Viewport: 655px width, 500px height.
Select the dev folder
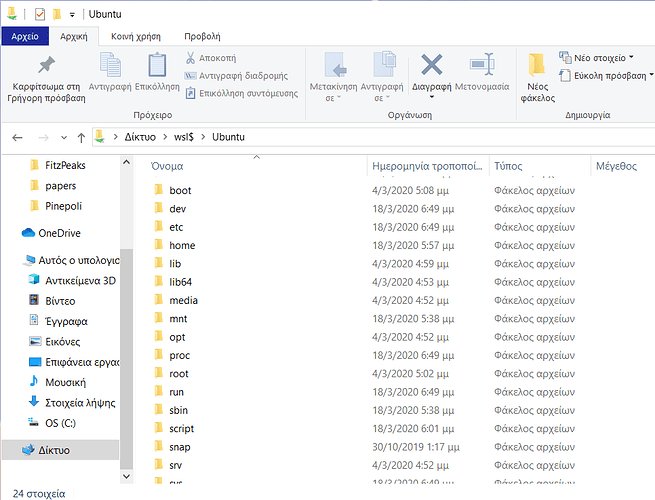coord(178,209)
